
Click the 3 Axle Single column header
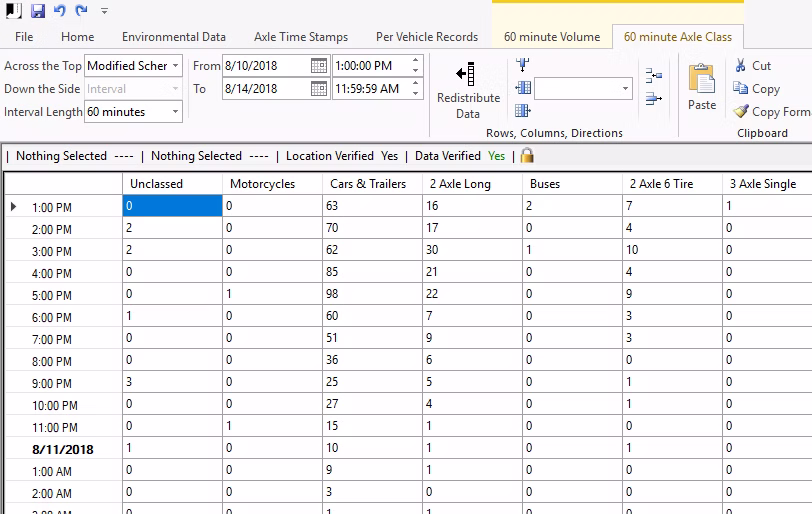pos(767,184)
